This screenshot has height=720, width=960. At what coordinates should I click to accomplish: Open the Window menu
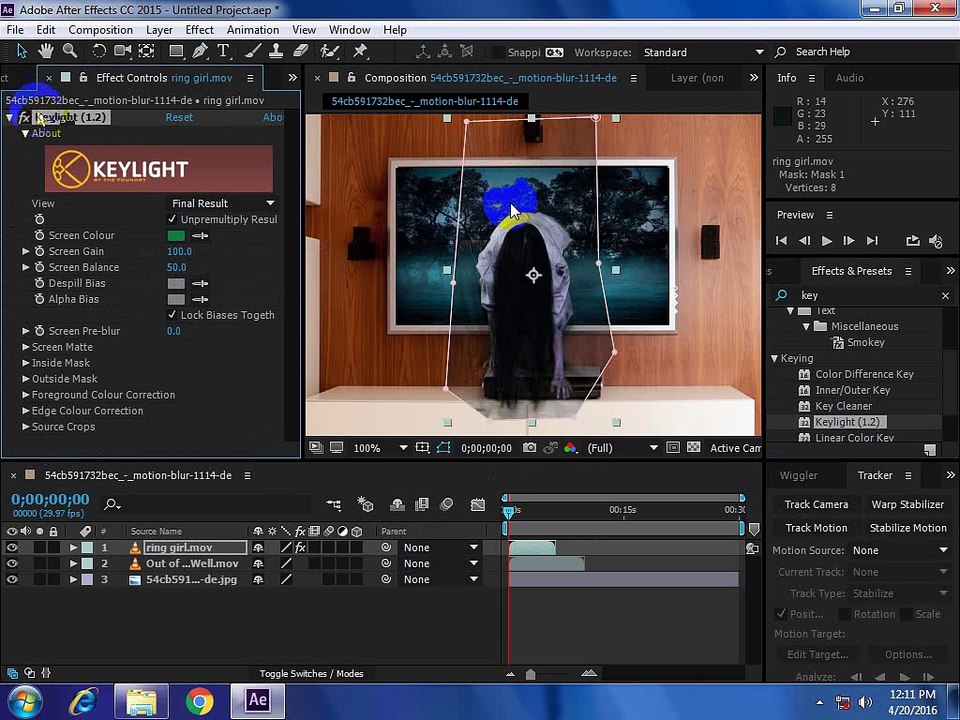pyautogui.click(x=350, y=29)
